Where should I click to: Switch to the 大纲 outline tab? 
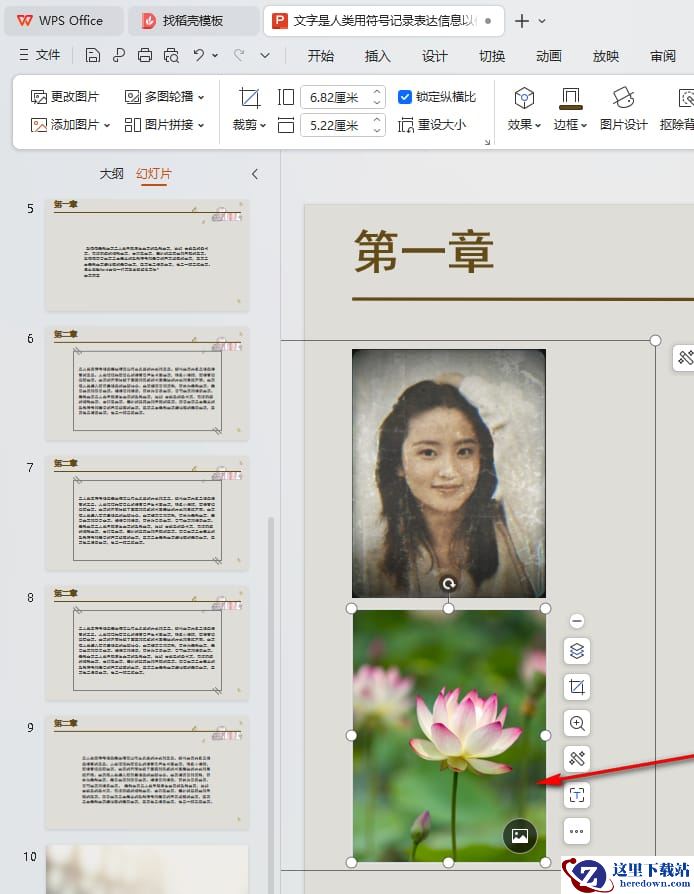tap(111, 173)
